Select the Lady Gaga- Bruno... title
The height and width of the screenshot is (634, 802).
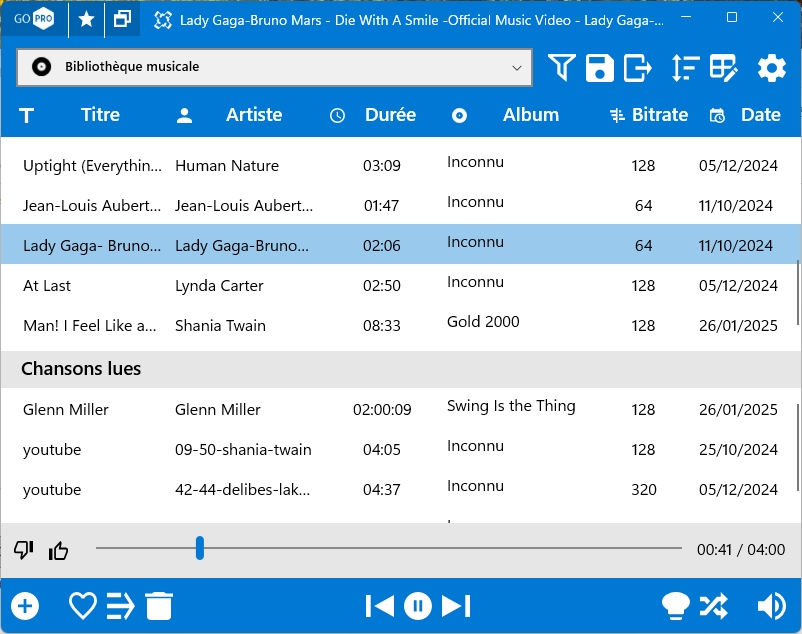(x=92, y=246)
